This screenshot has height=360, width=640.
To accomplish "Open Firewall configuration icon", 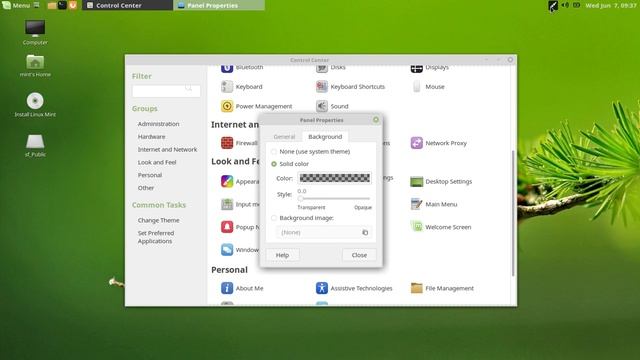I will (x=227, y=143).
